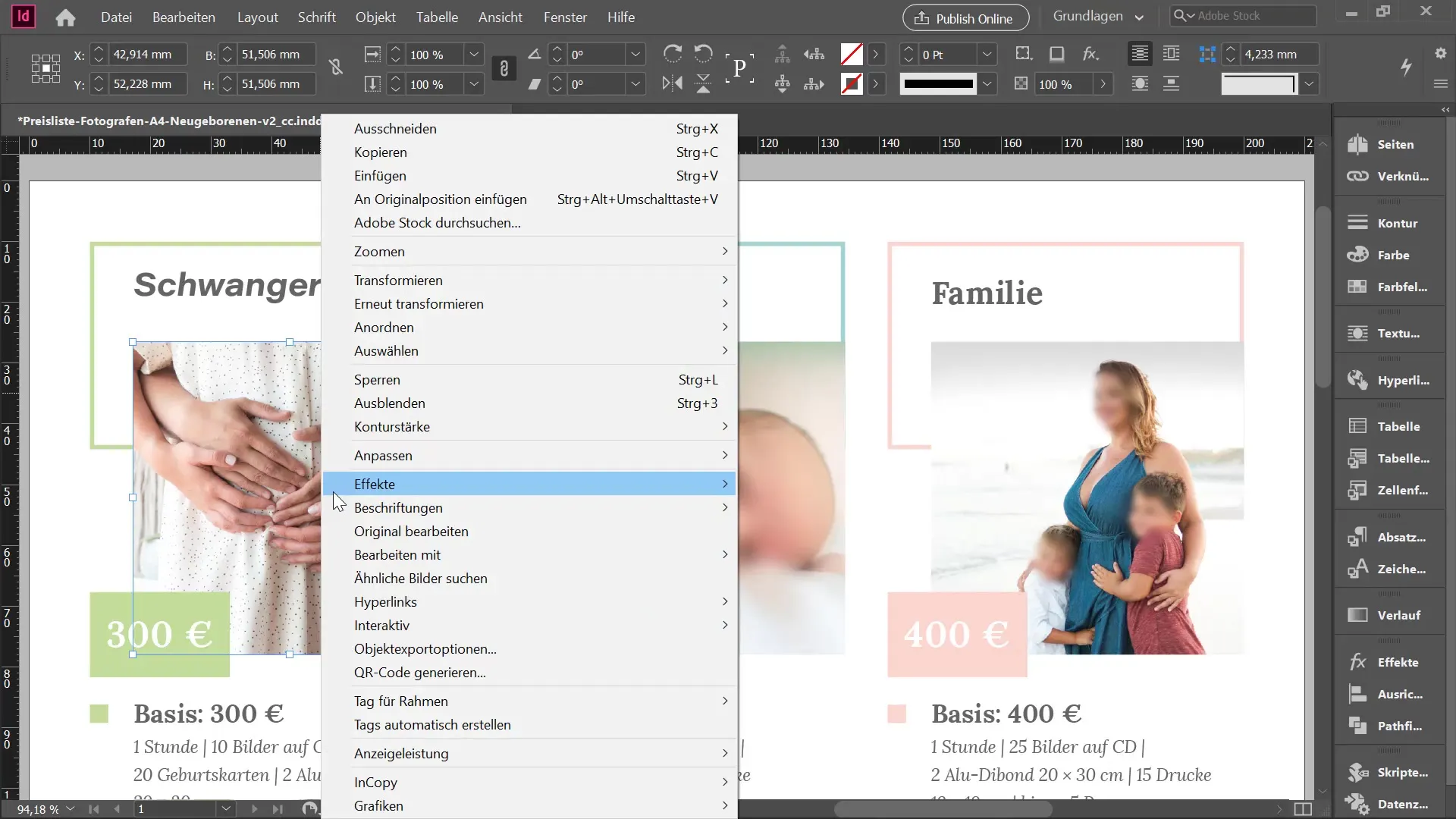Choose QR-Code generieren… entry
This screenshot has height=819, width=1456.
529,673
